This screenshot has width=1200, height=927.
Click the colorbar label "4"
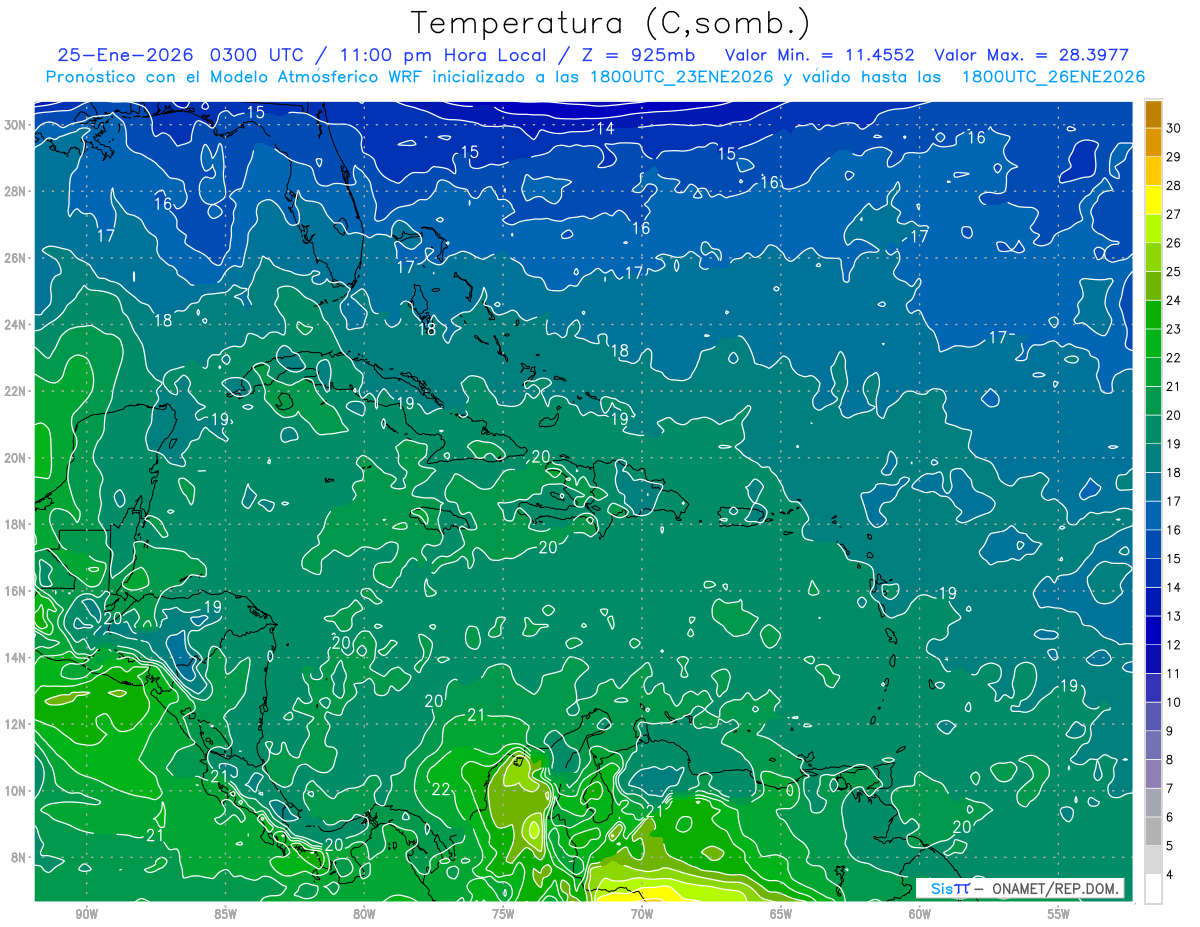[x=1171, y=875]
